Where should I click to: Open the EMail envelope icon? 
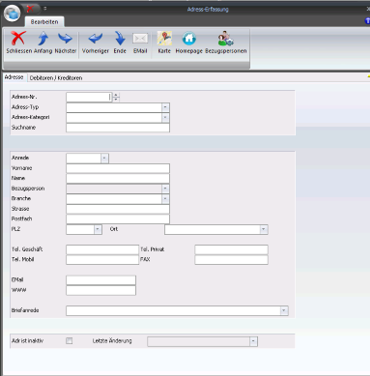tap(140, 39)
